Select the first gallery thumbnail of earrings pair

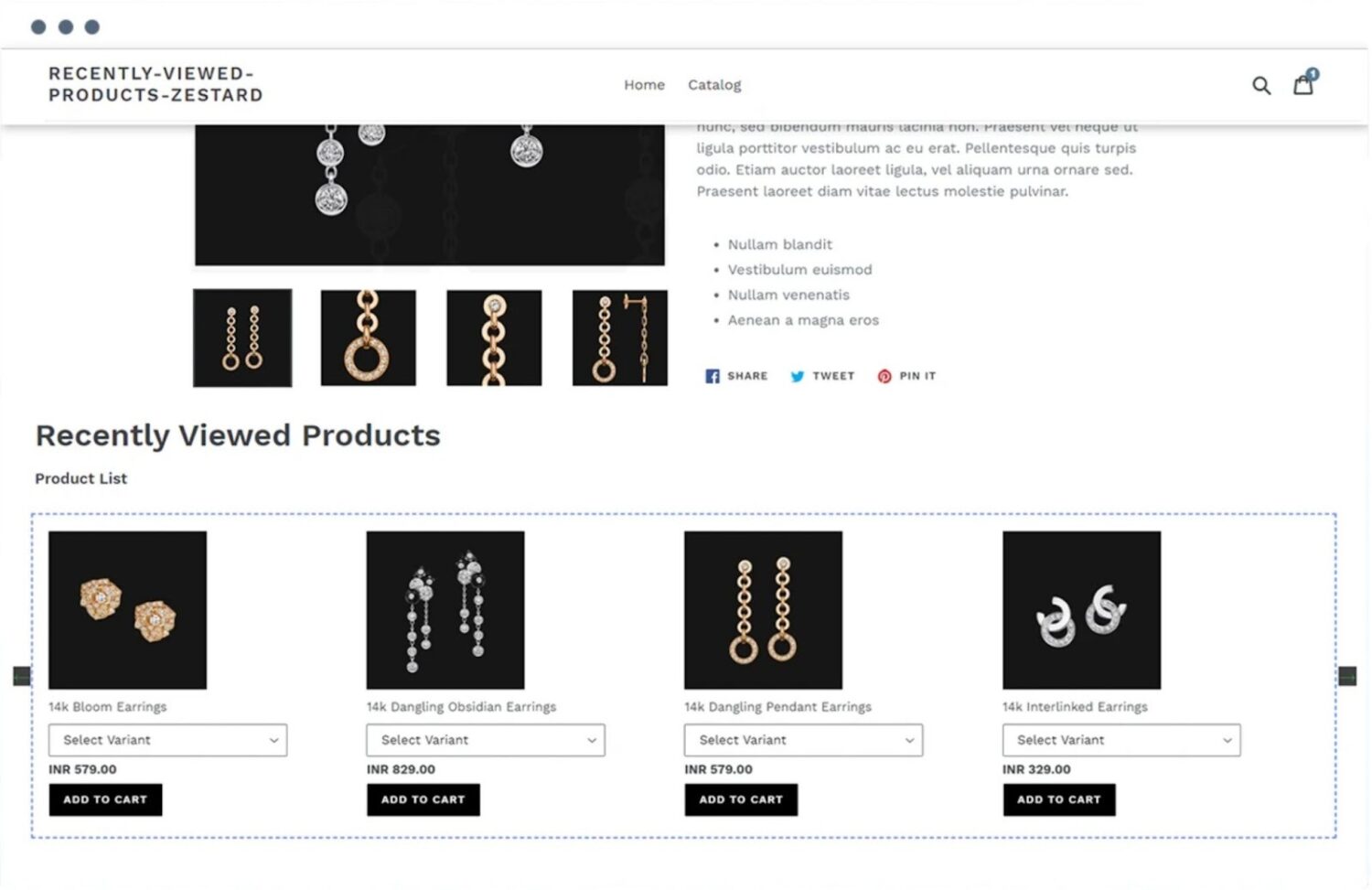[242, 338]
